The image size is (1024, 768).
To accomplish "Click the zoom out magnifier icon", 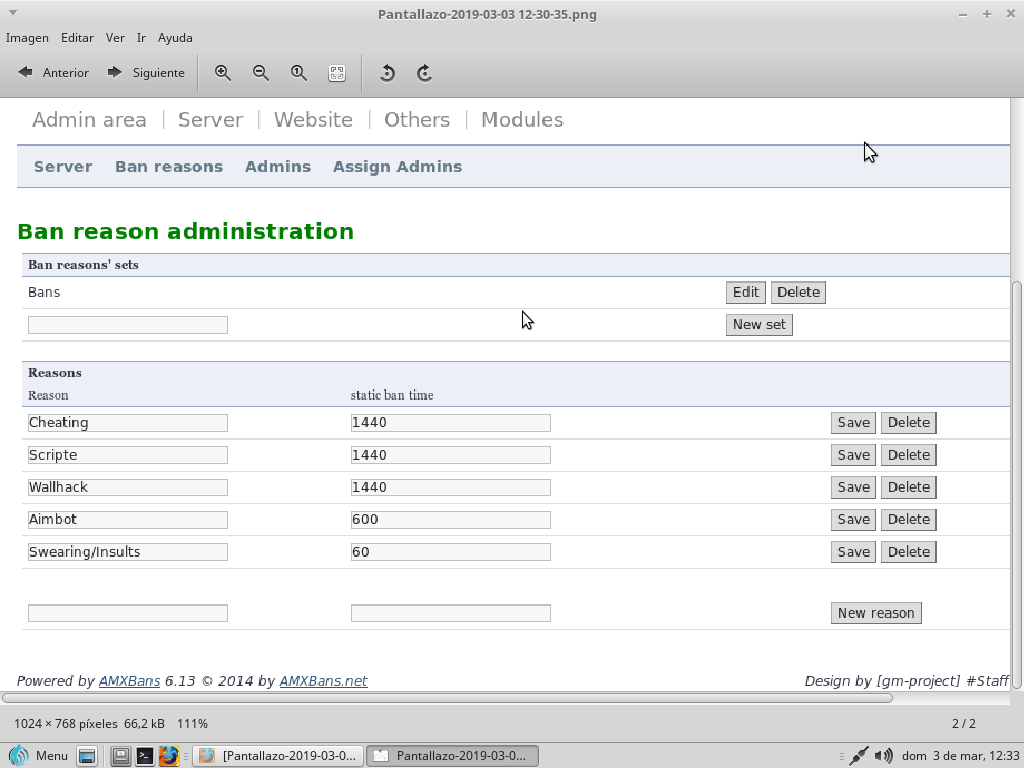I will [261, 72].
